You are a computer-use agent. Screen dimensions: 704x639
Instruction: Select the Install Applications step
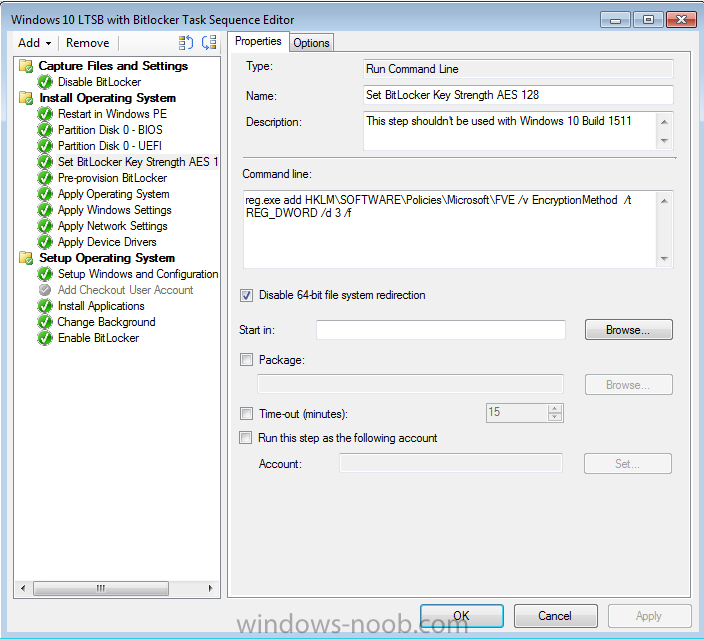pyautogui.click(x=101, y=306)
